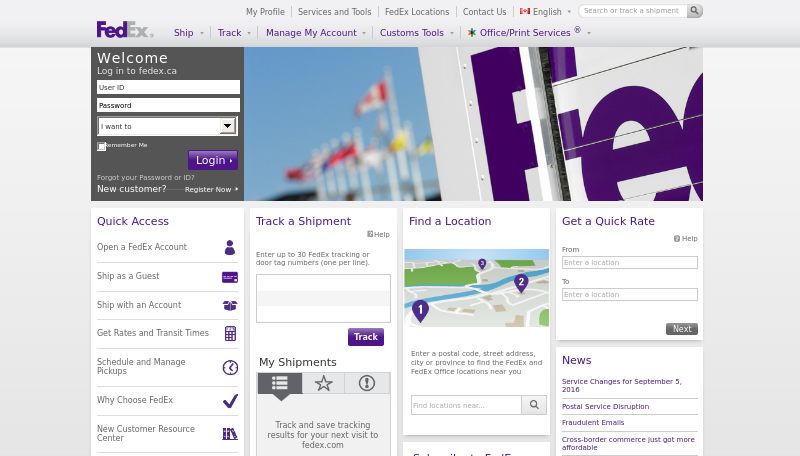The height and width of the screenshot is (456, 800).
Task: Open Fraudulent Emails news link
Action: point(593,422)
